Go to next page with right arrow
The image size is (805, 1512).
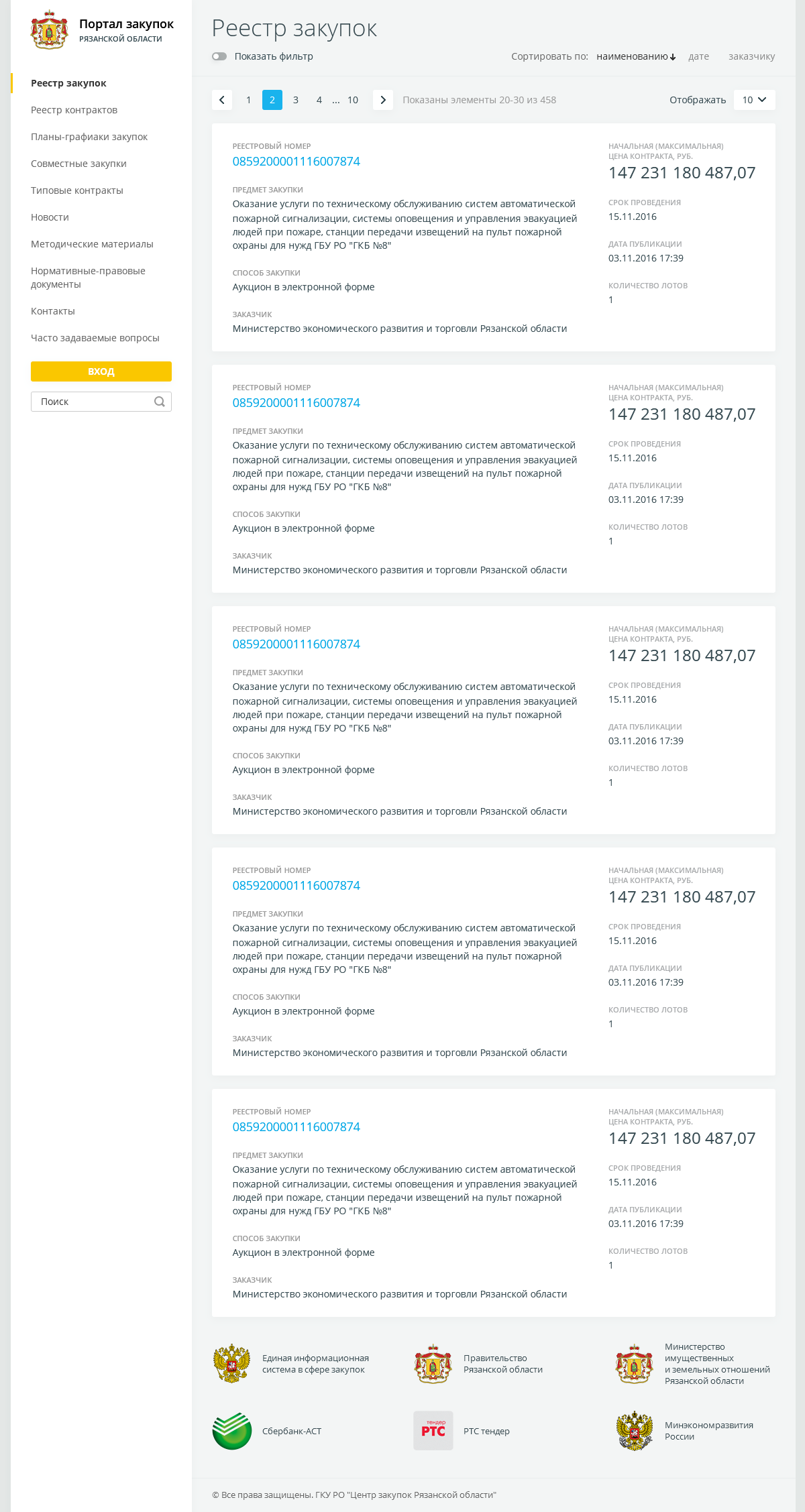coord(383,100)
